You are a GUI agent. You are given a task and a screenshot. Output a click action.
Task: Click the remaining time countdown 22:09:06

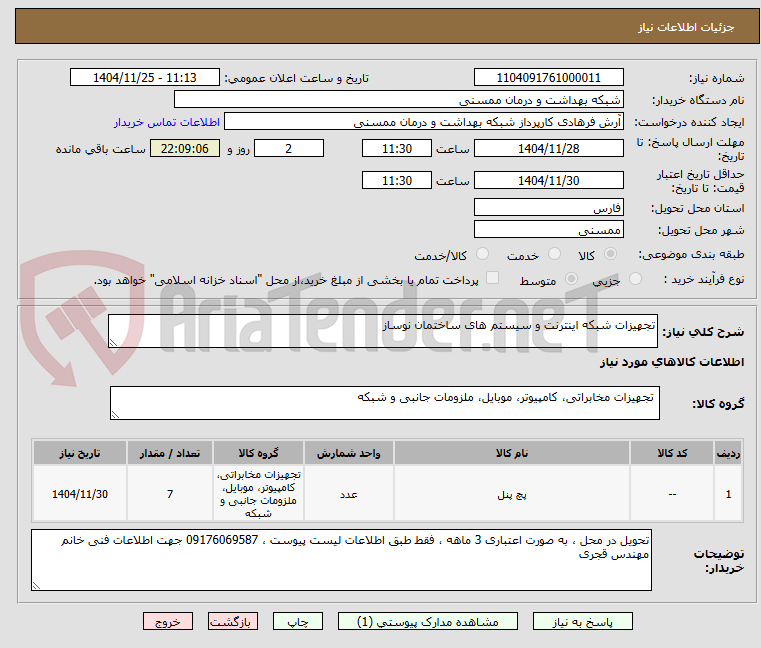coord(185,149)
